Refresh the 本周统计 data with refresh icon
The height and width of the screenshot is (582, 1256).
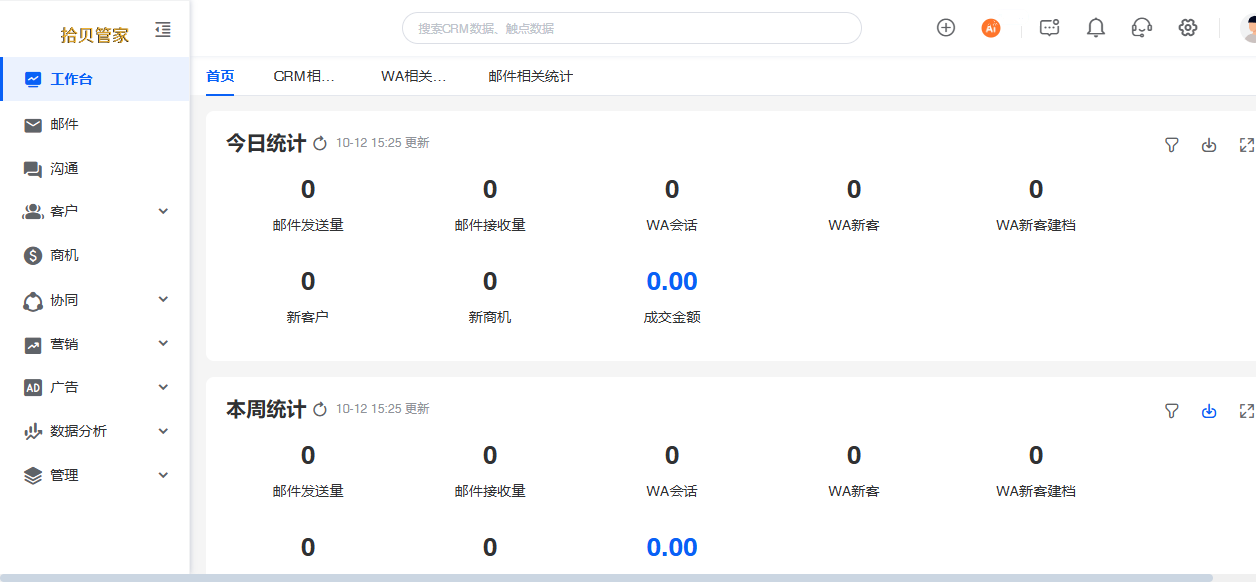pos(320,410)
